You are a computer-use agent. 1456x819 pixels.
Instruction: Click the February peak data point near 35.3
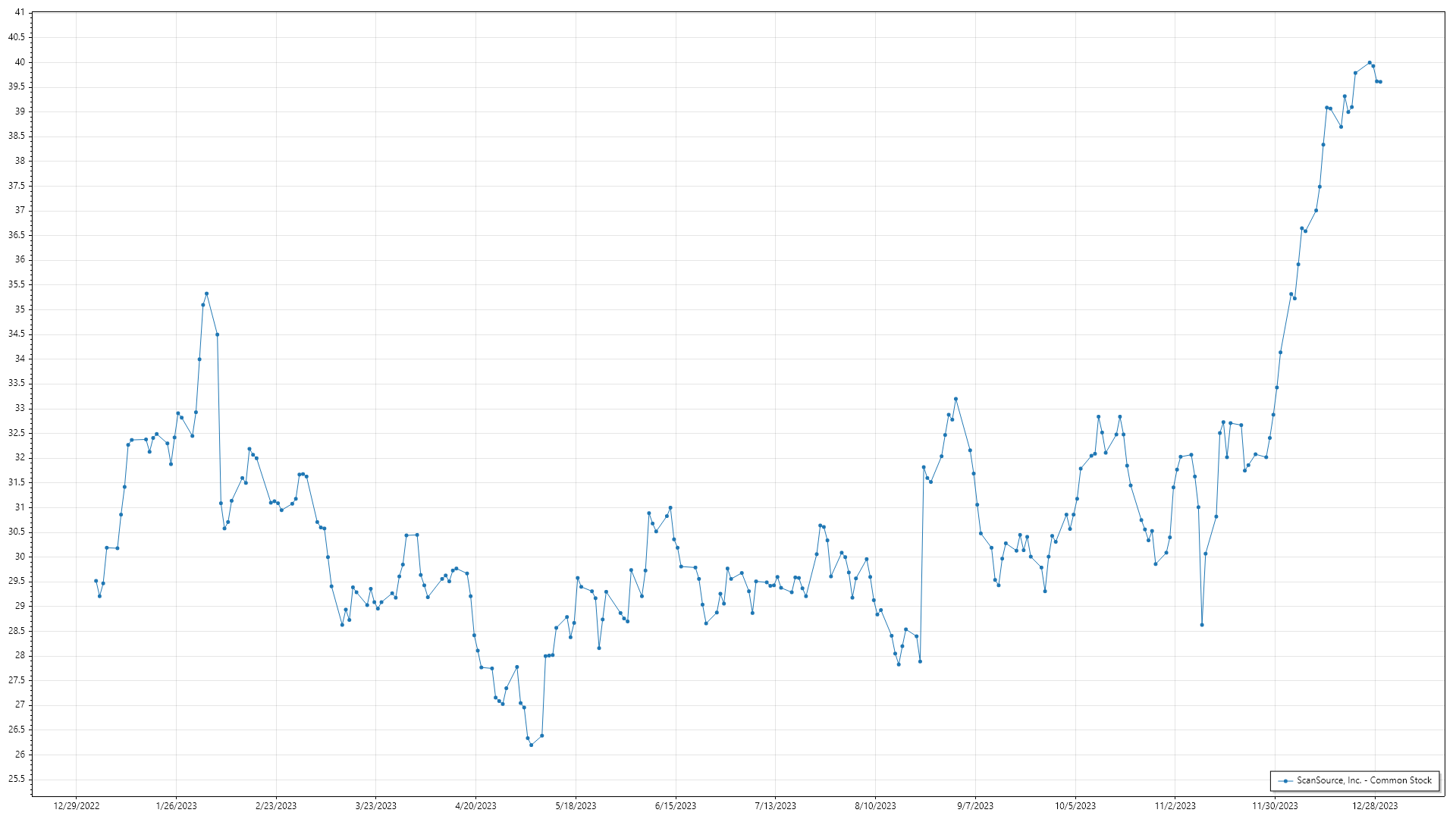pos(206,293)
